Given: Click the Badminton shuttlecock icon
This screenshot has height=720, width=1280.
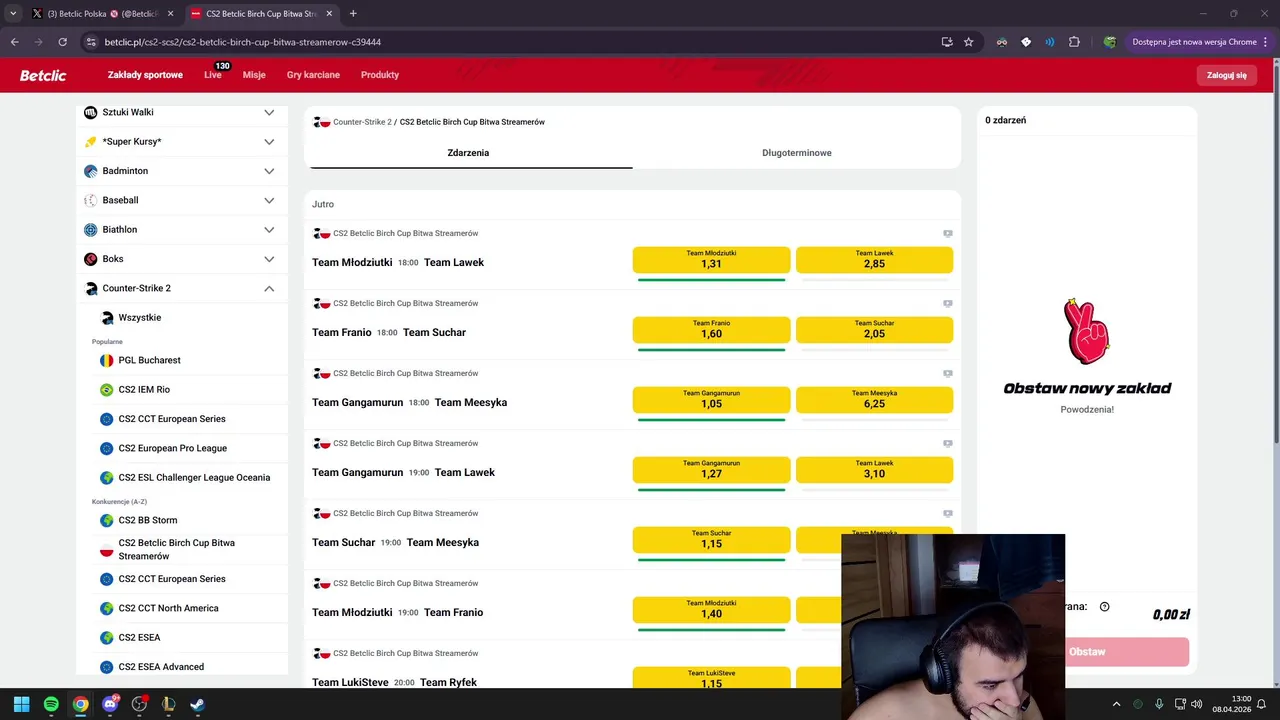Looking at the screenshot, I should click(91, 171).
